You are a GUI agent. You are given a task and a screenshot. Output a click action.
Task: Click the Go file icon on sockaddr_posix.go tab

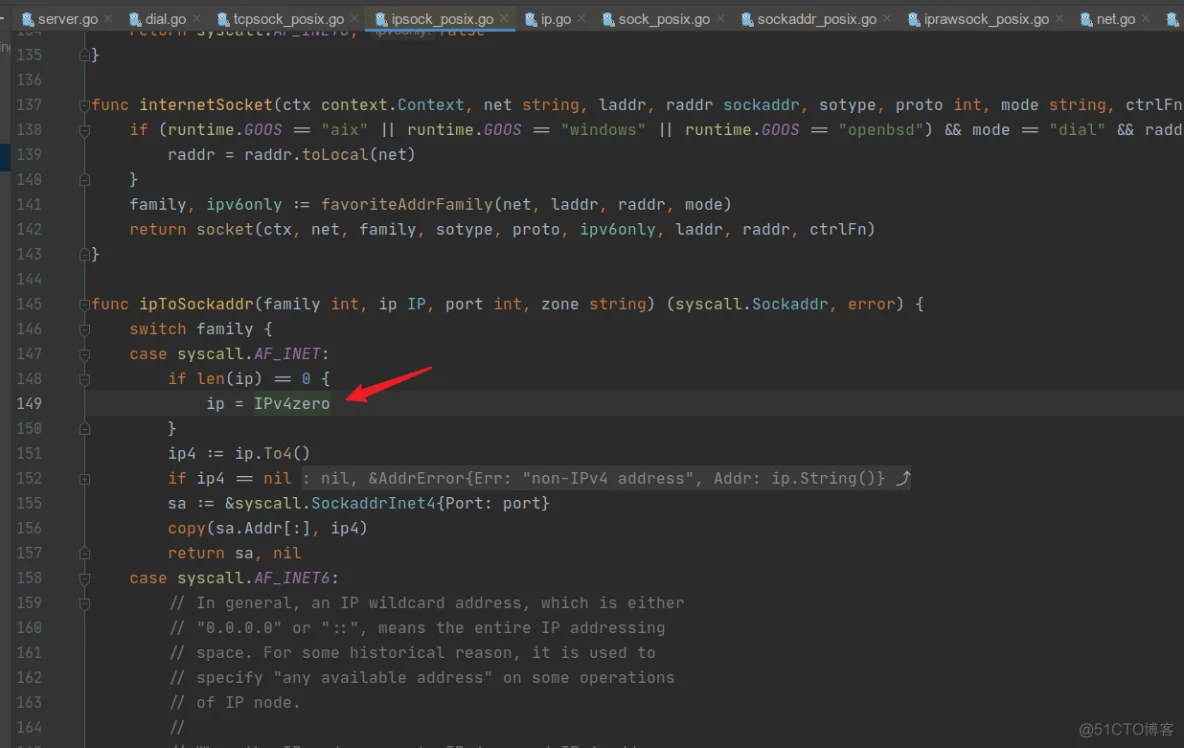click(x=748, y=20)
